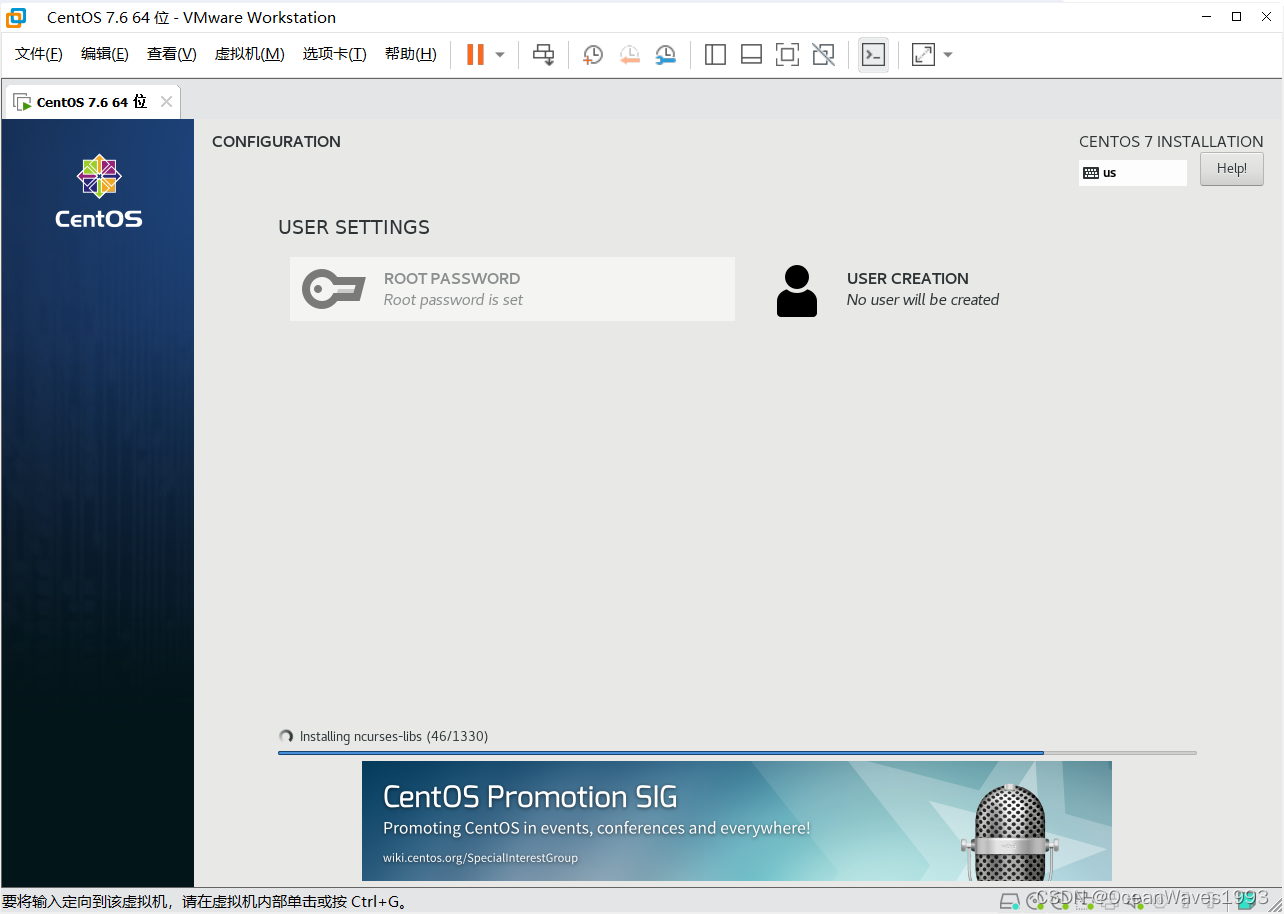The height and width of the screenshot is (914, 1284).
Task: Enter full screen mode
Action: click(787, 55)
